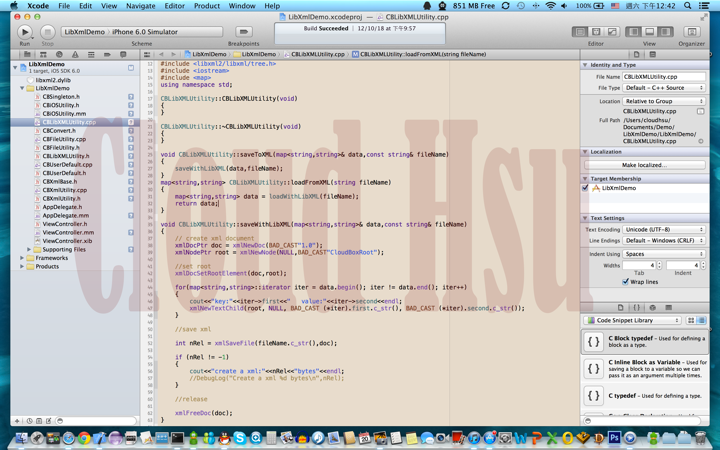720x450 pixels.
Task: Open the Organizer window
Action: (691, 32)
